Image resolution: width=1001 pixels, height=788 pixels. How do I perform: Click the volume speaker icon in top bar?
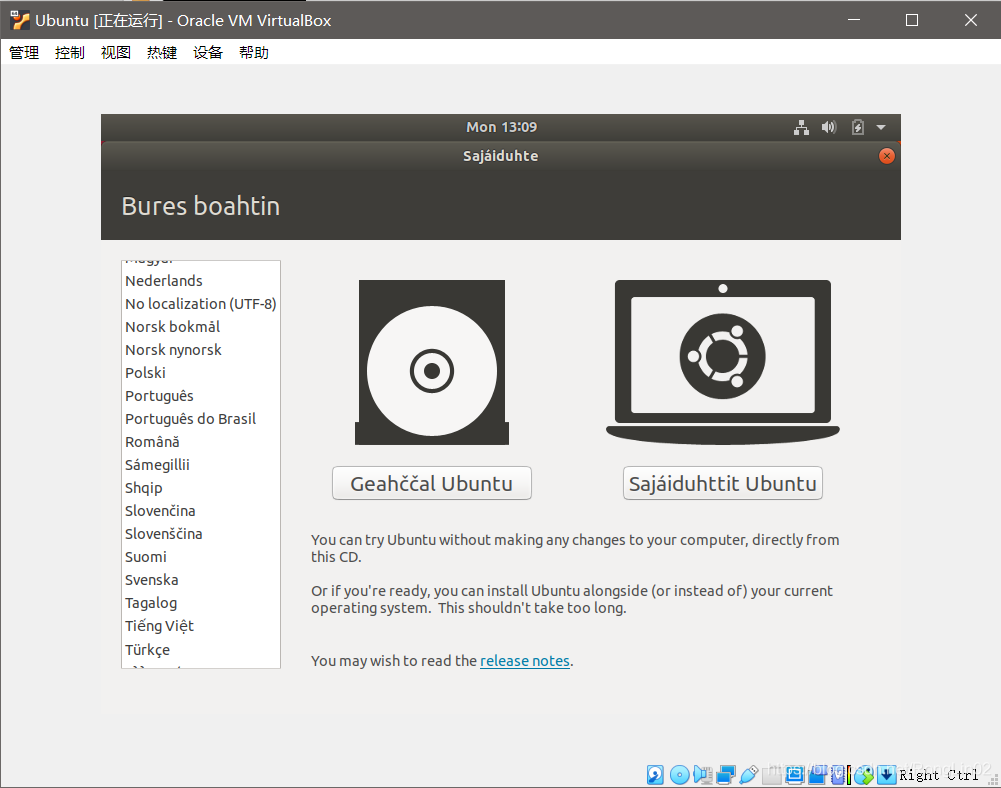coord(829,127)
